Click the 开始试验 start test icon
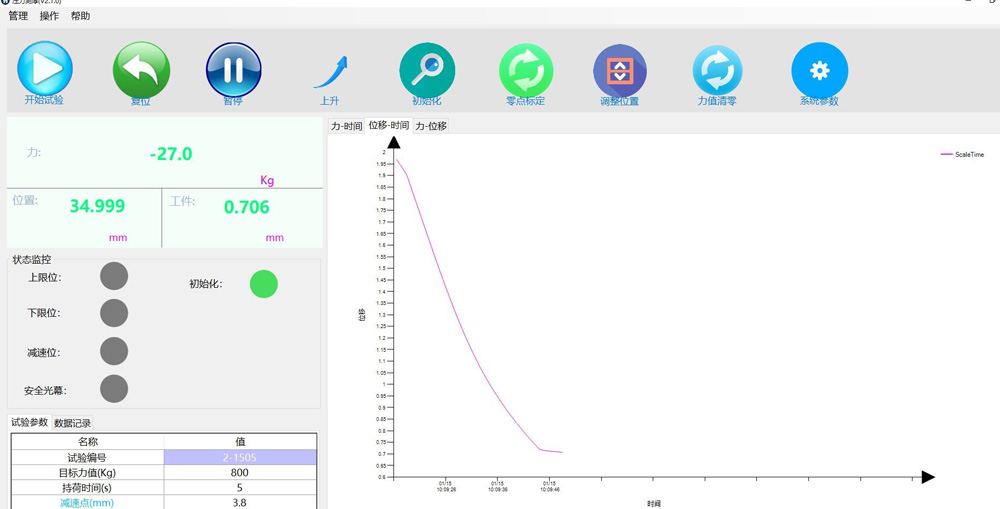The width and height of the screenshot is (1000, 509). coord(45,69)
